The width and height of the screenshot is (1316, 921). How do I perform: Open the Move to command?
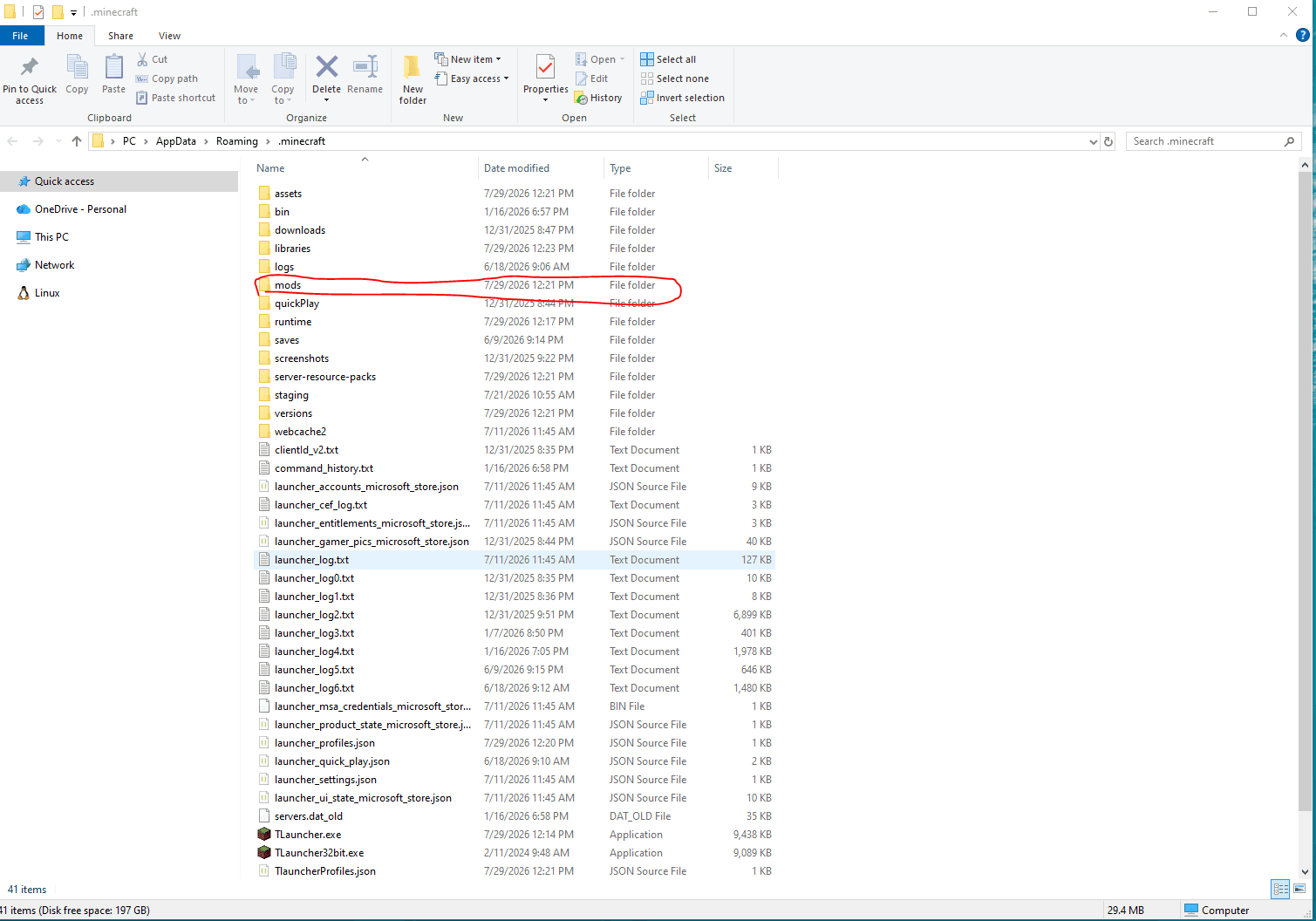pos(246,79)
